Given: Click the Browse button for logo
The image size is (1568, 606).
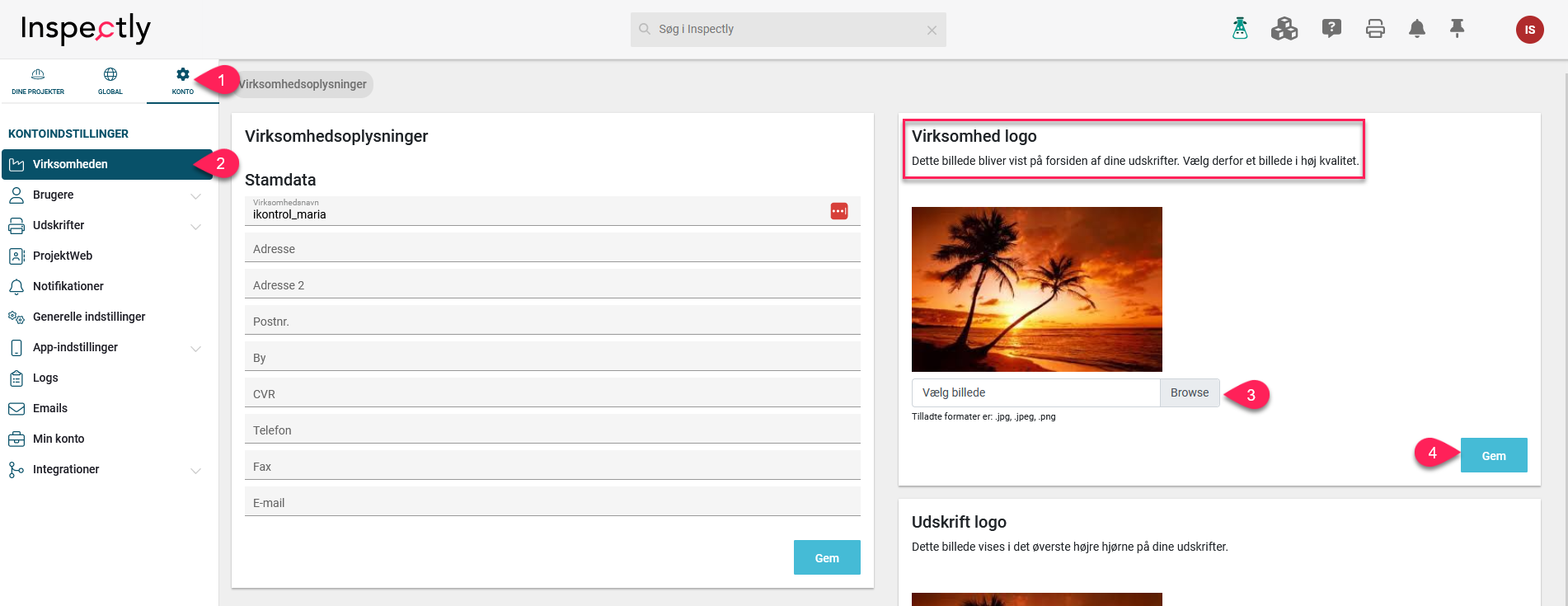Looking at the screenshot, I should (1190, 392).
